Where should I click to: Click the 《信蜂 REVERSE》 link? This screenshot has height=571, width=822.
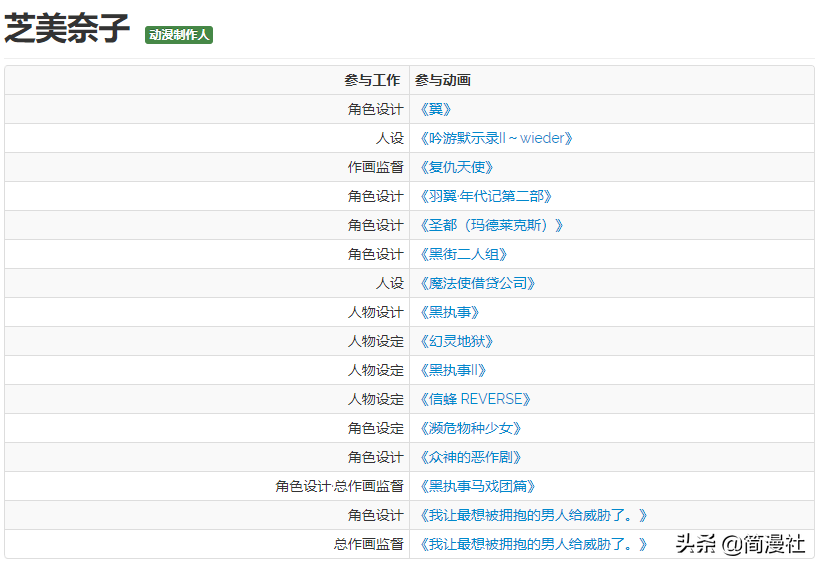474,400
